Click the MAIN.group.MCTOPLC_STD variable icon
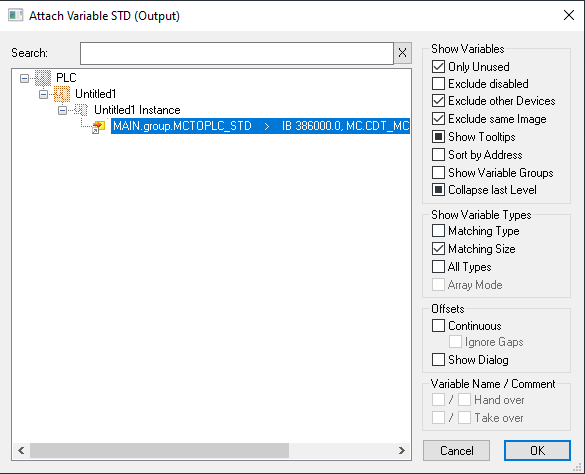This screenshot has height=474, width=585. coord(99,127)
